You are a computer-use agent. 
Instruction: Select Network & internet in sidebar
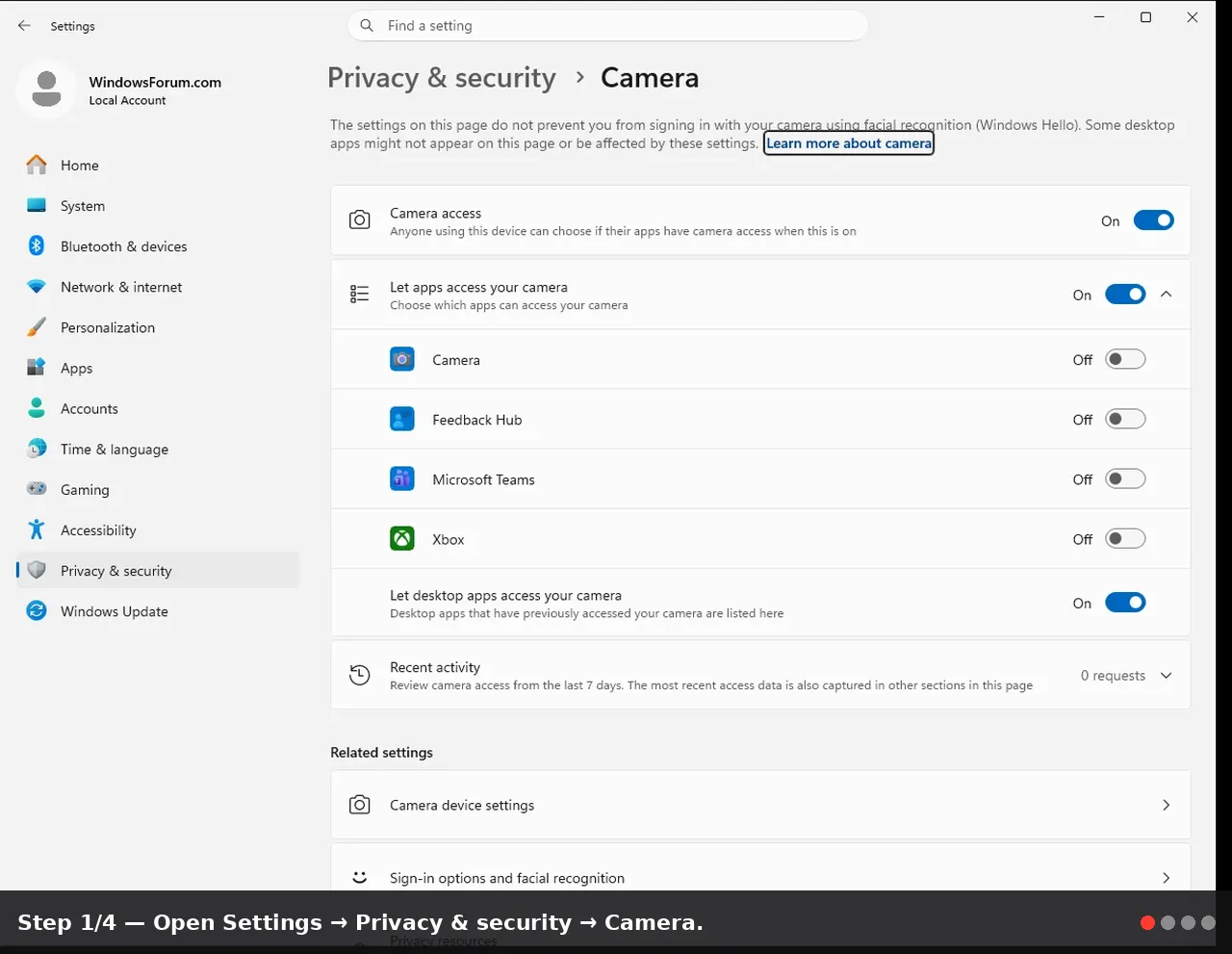click(x=158, y=287)
